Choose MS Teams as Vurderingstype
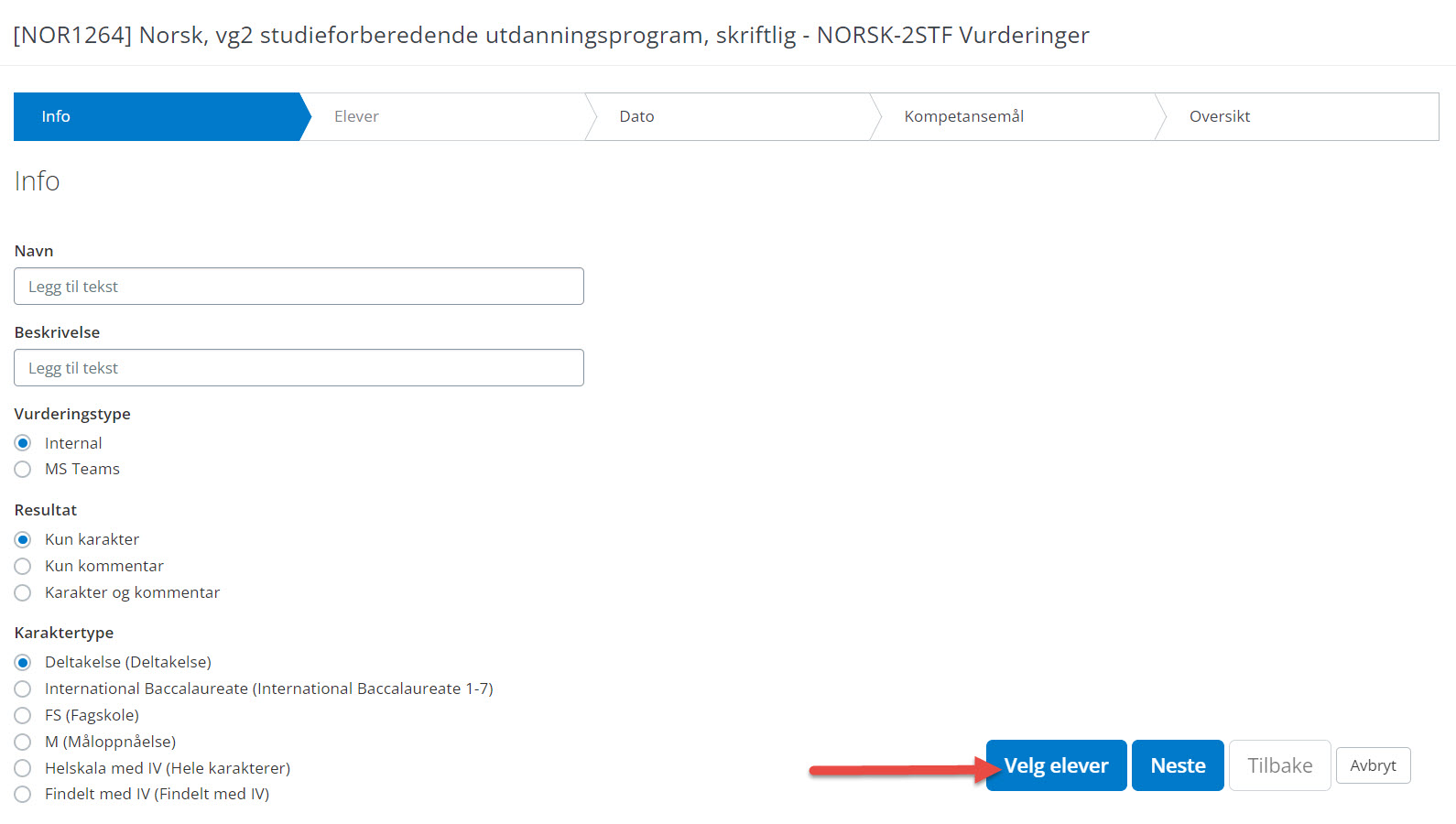This screenshot has width=1456, height=824. pyautogui.click(x=23, y=470)
